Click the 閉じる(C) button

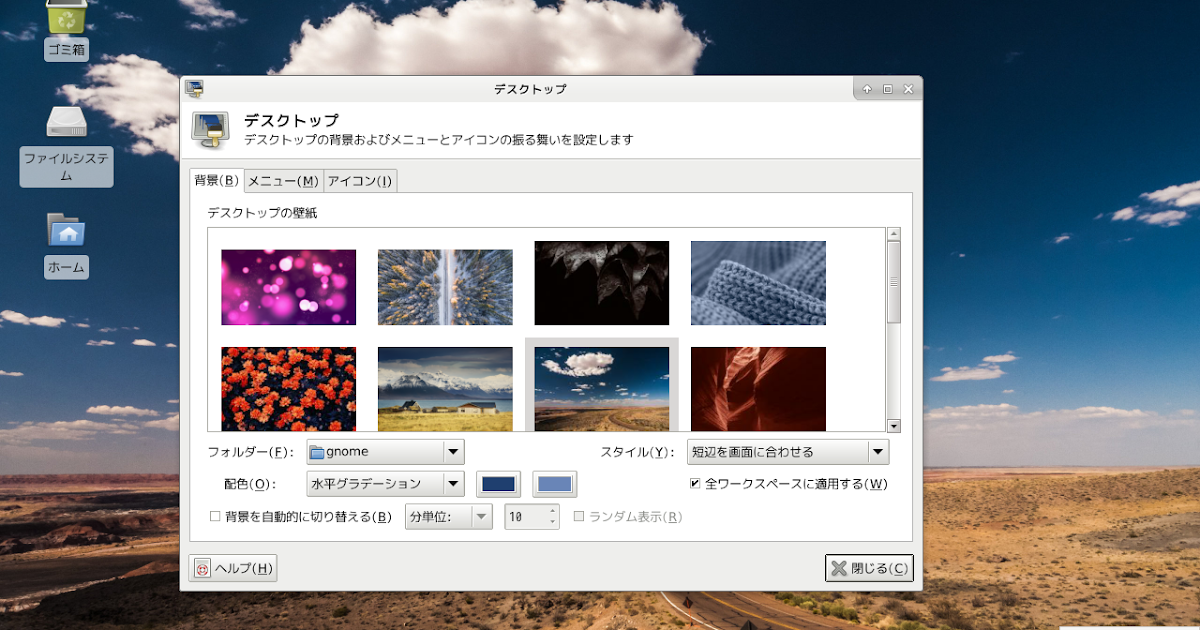(869, 568)
